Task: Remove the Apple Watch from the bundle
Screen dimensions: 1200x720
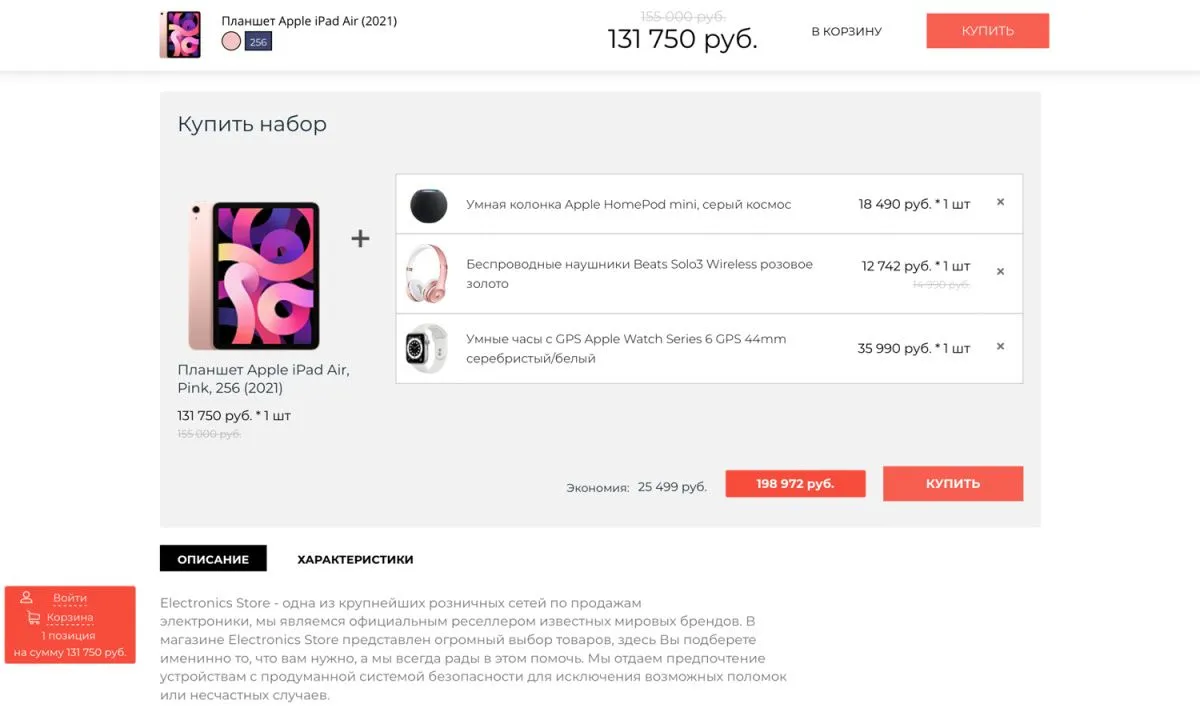Action: (x=1000, y=347)
